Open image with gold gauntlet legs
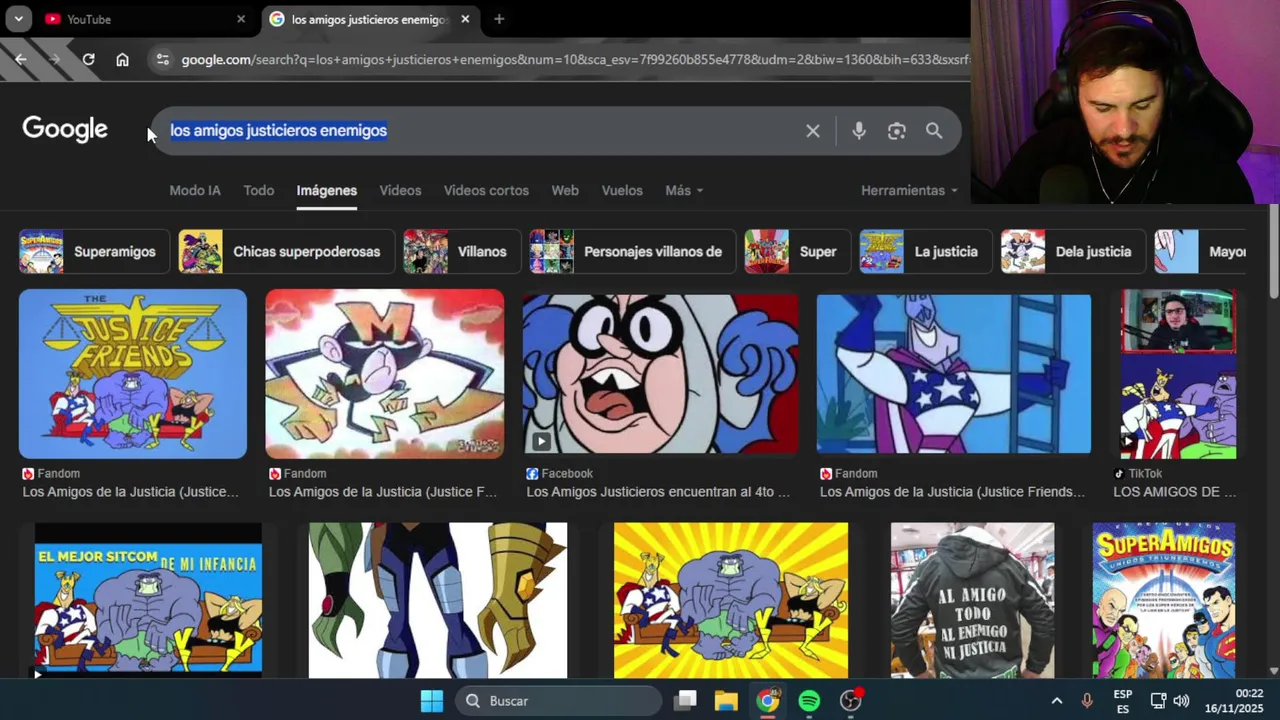The image size is (1280, 720). point(438,600)
